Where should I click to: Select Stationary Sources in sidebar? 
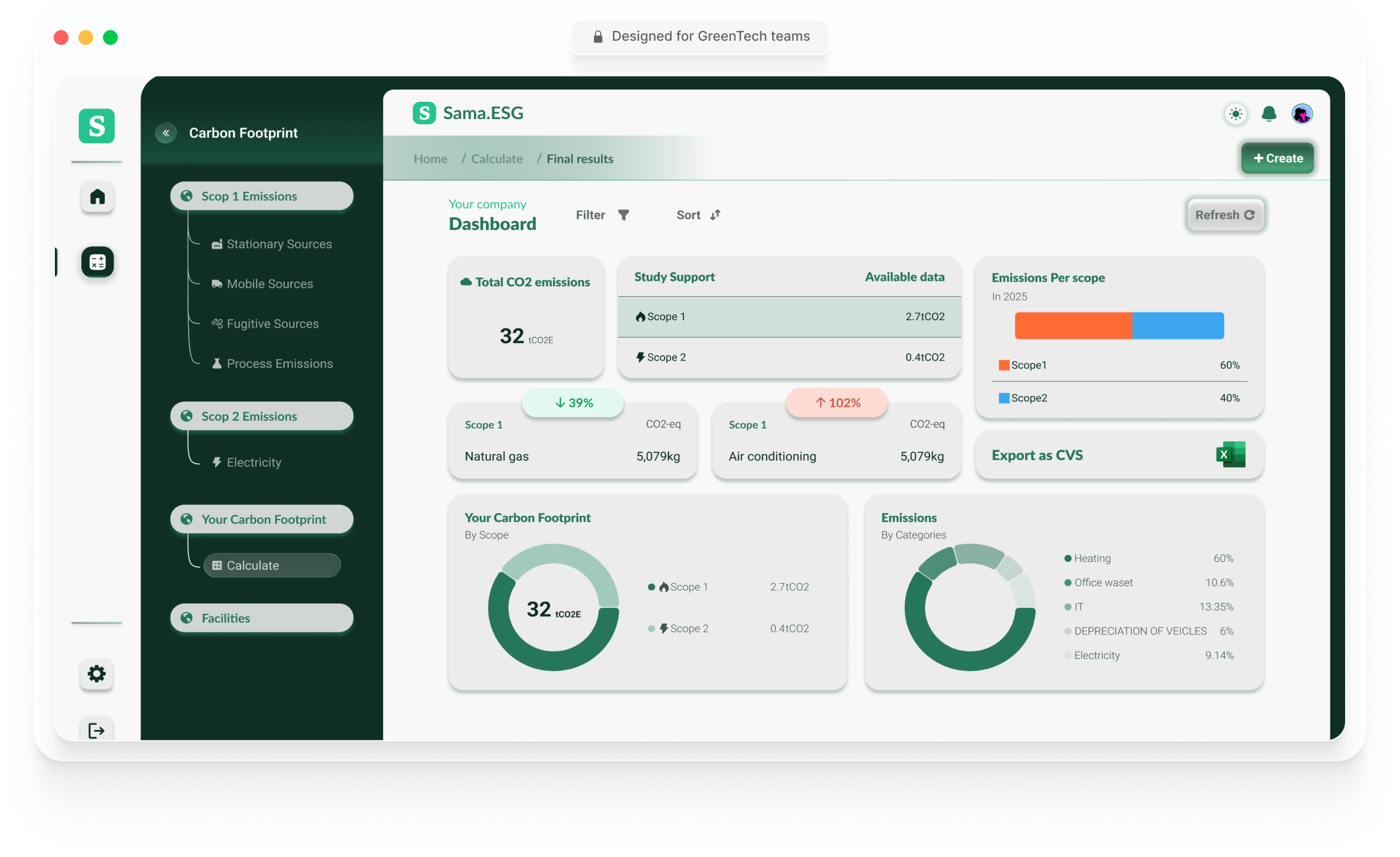coord(279,244)
